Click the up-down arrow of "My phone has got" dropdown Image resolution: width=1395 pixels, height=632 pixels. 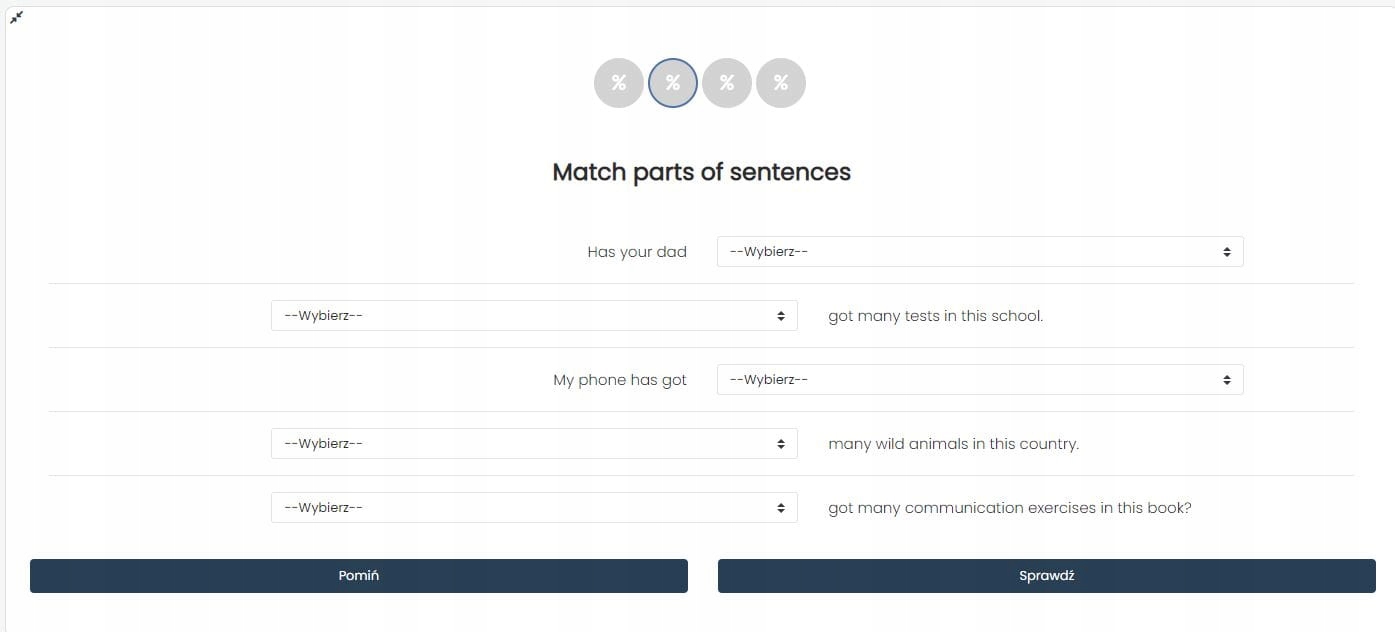[x=1227, y=380]
